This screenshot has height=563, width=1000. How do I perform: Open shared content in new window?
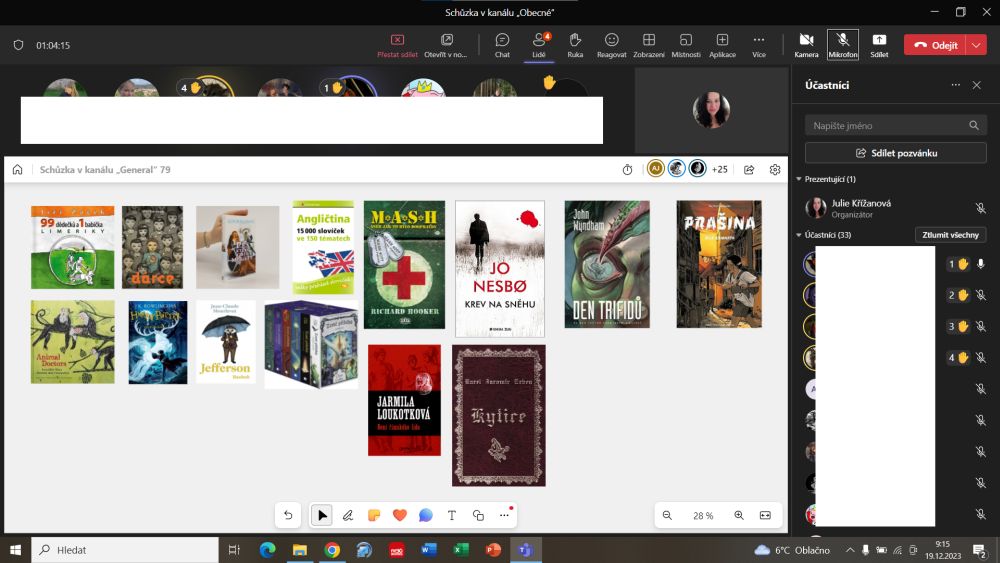tap(446, 45)
